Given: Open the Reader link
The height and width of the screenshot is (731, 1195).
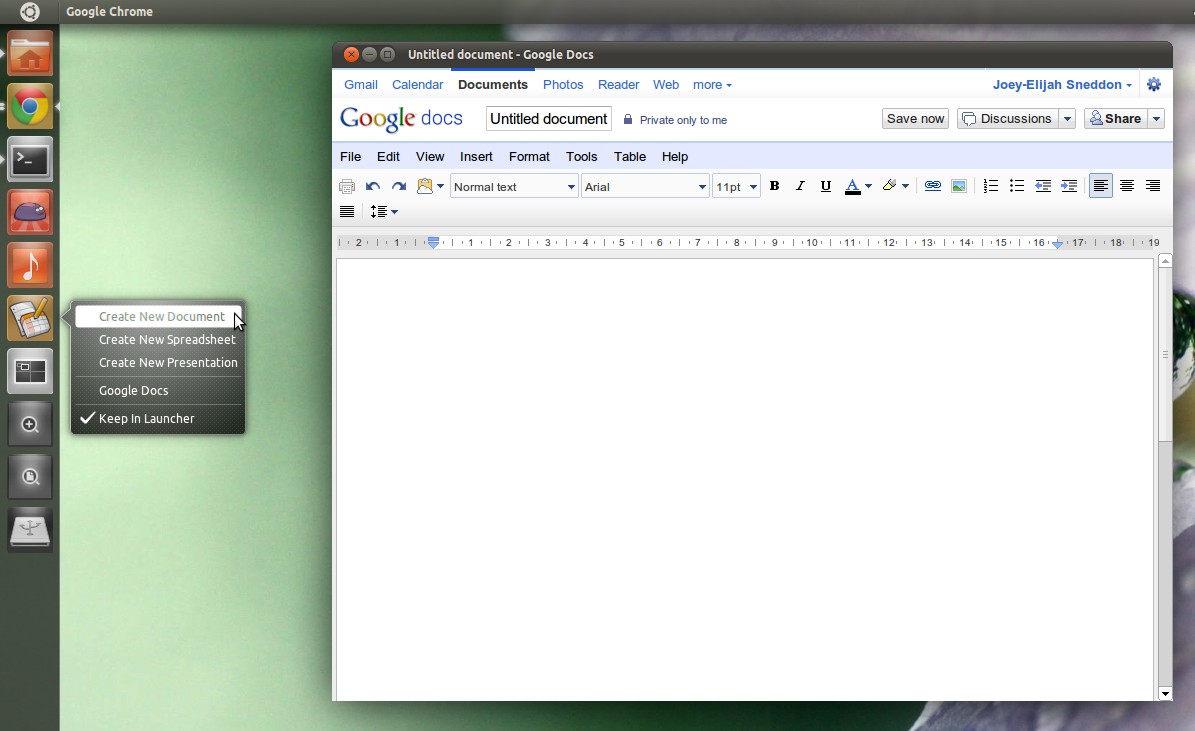Looking at the screenshot, I should coord(618,85).
